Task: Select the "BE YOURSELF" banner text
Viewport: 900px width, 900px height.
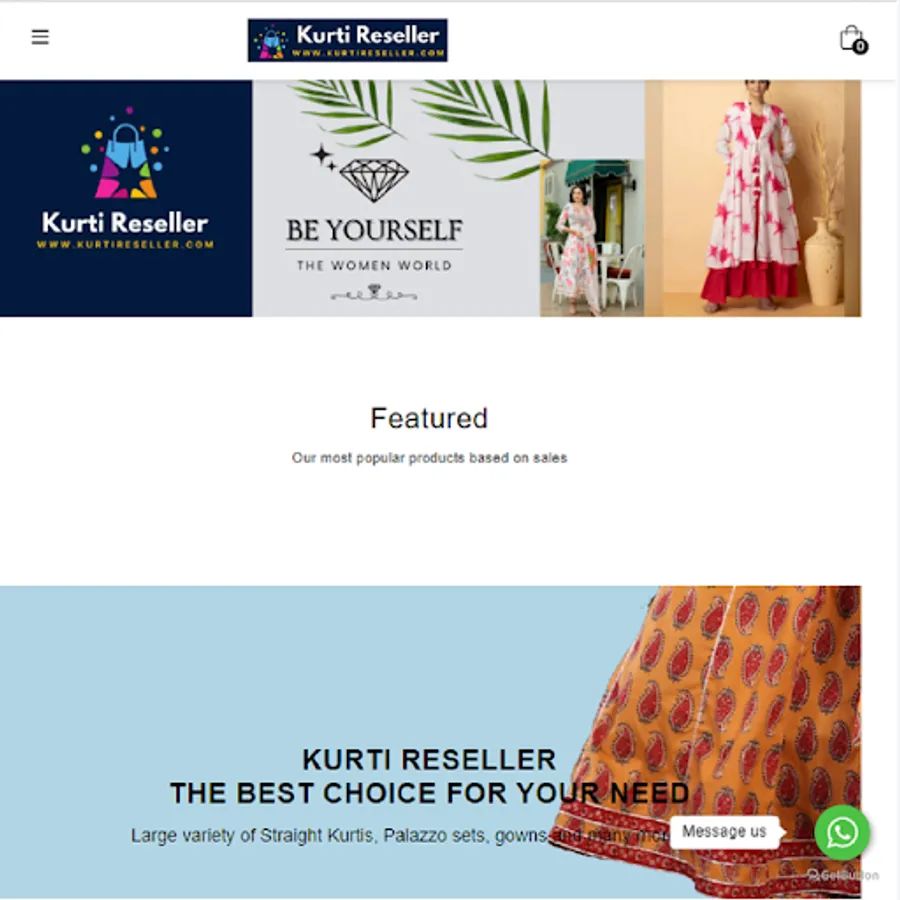Action: pos(374,231)
